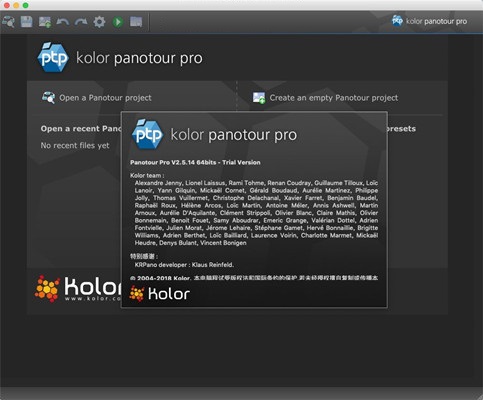Maximize the window with the green button
The image size is (483, 400).
pos(26,5)
